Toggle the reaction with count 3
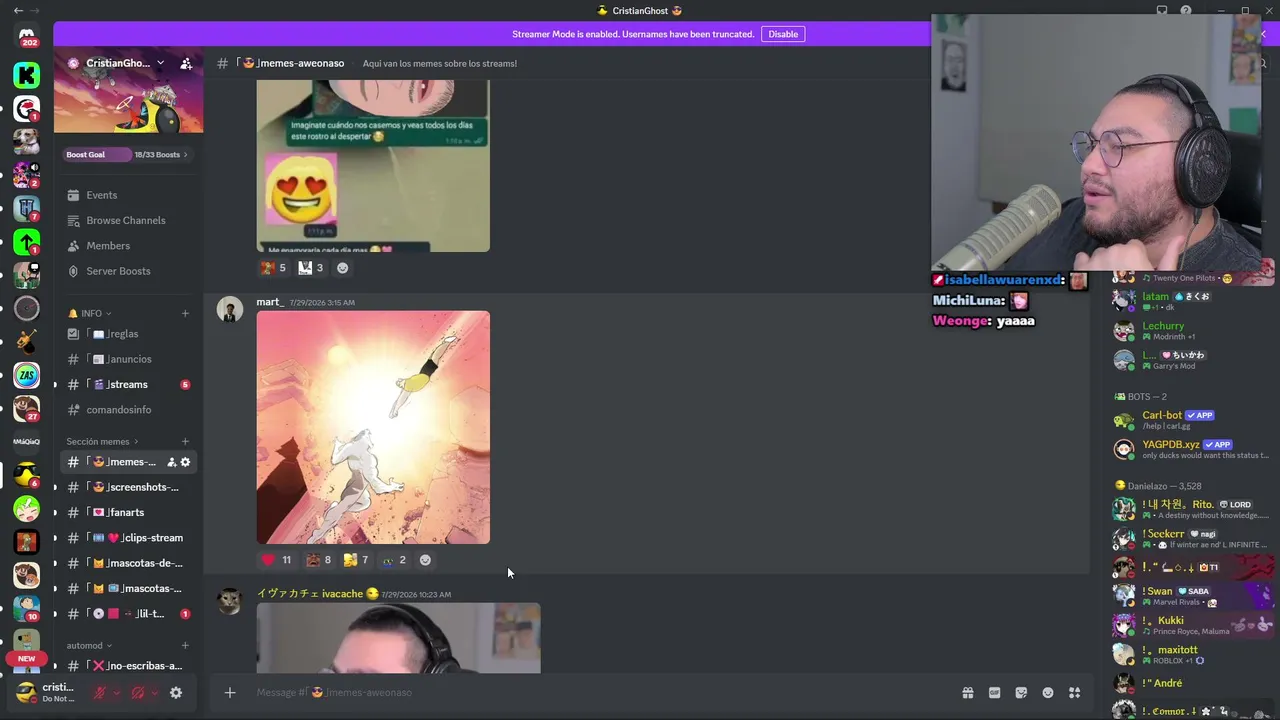The height and width of the screenshot is (720, 1280). tap(312, 268)
